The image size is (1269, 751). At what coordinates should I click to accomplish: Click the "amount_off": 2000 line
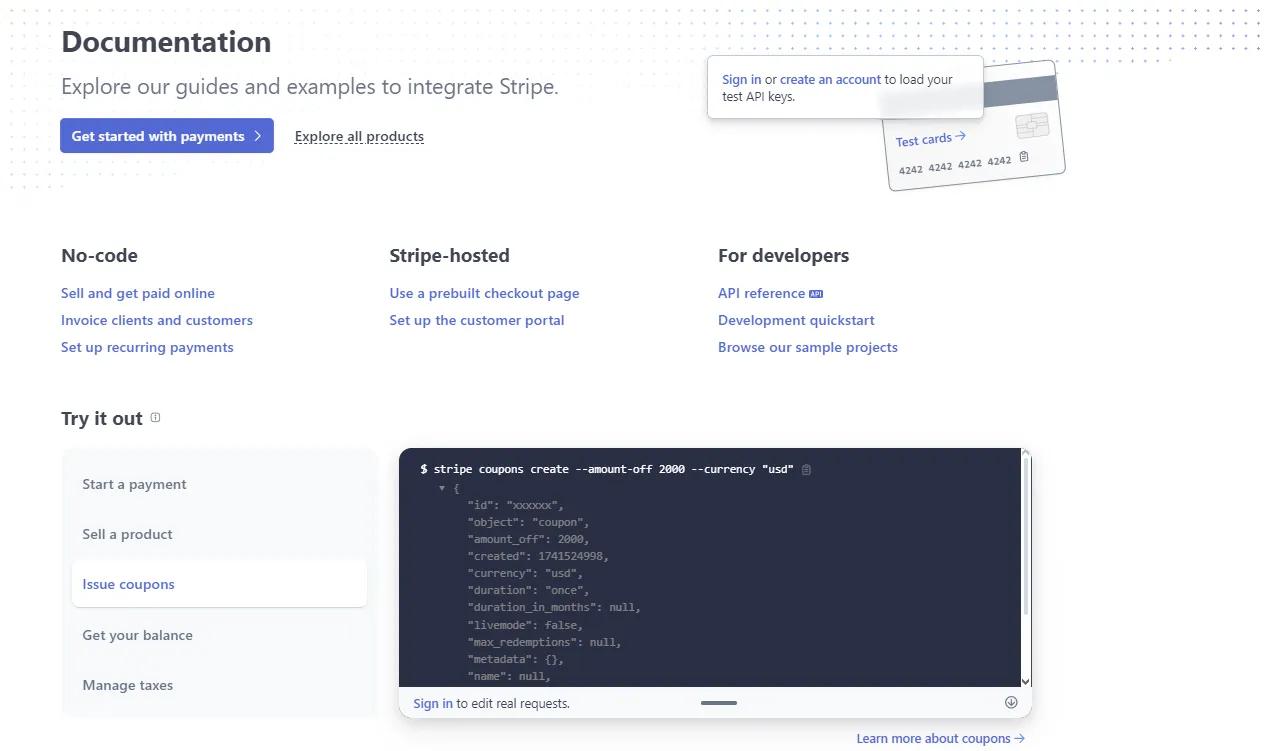click(529, 539)
